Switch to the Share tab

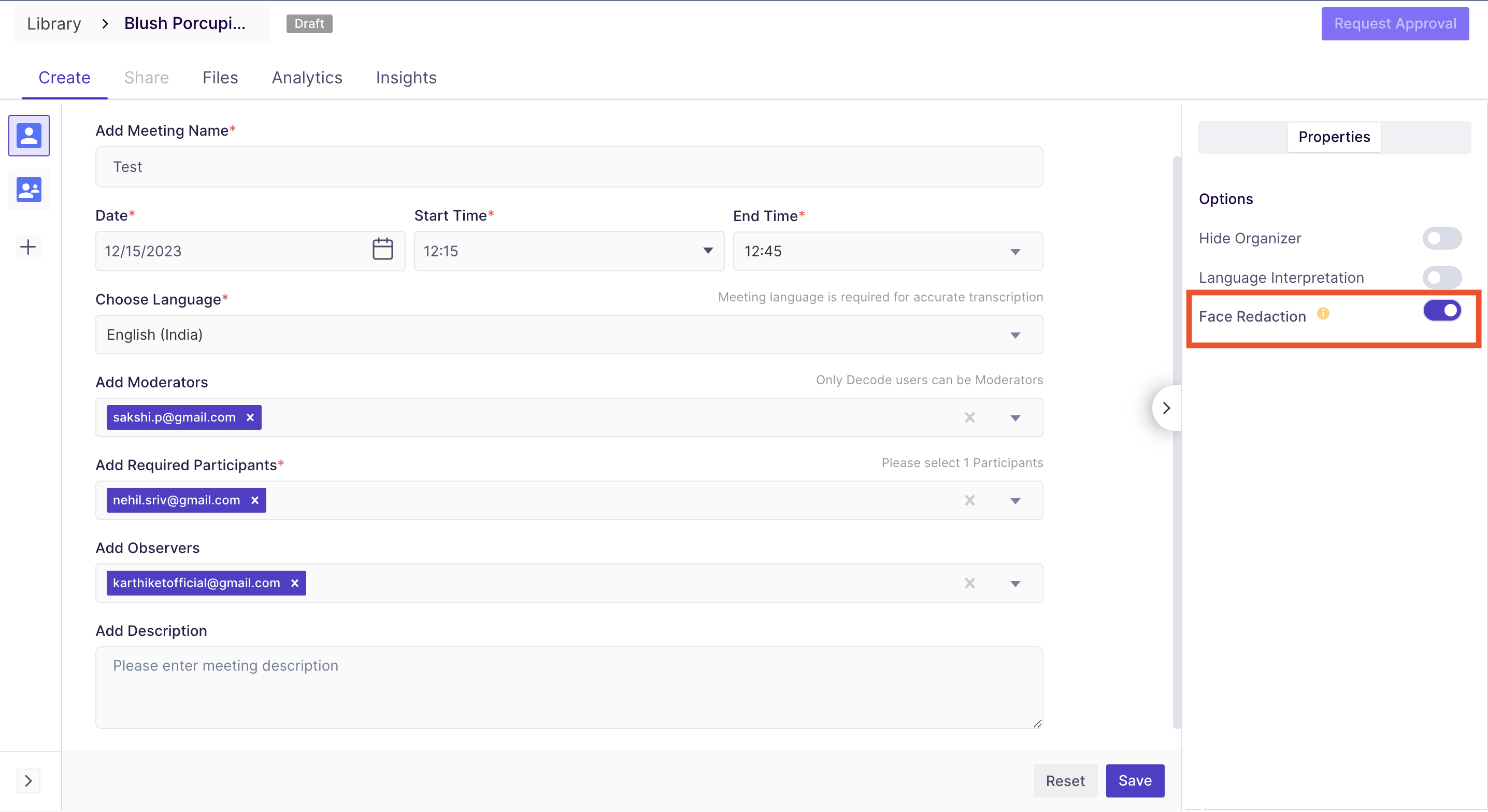pos(147,77)
